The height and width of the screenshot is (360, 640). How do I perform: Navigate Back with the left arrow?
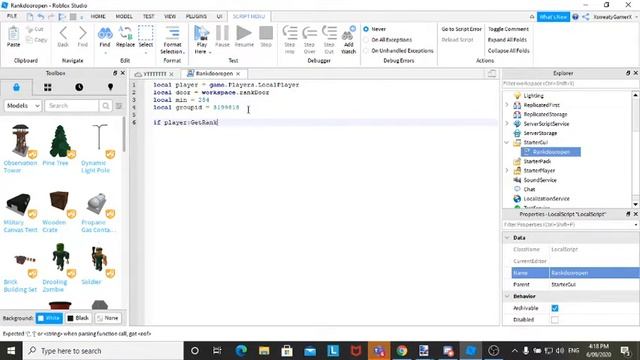click(63, 33)
